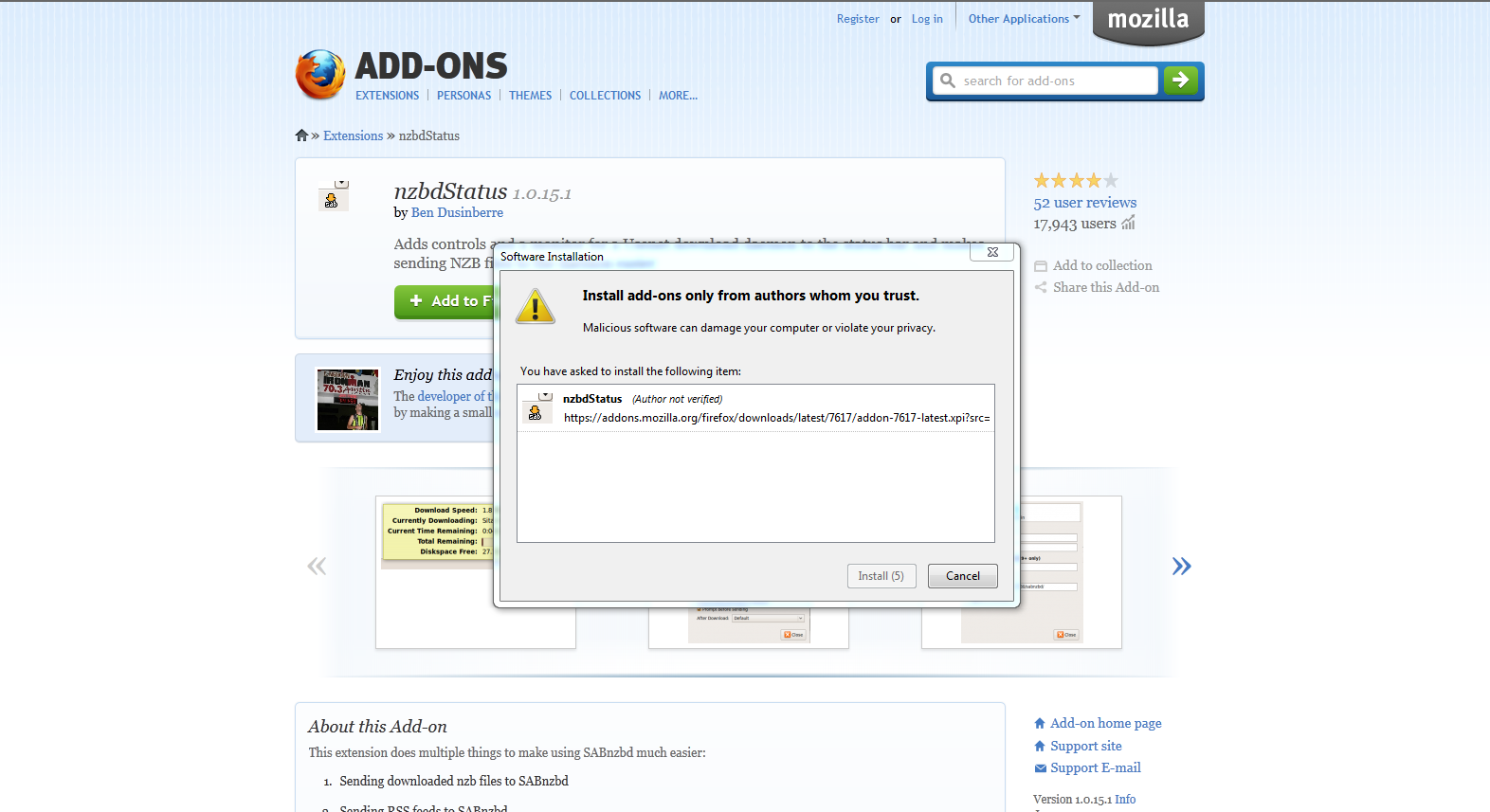
Task: Click the add-on download URL text
Action: [776, 418]
